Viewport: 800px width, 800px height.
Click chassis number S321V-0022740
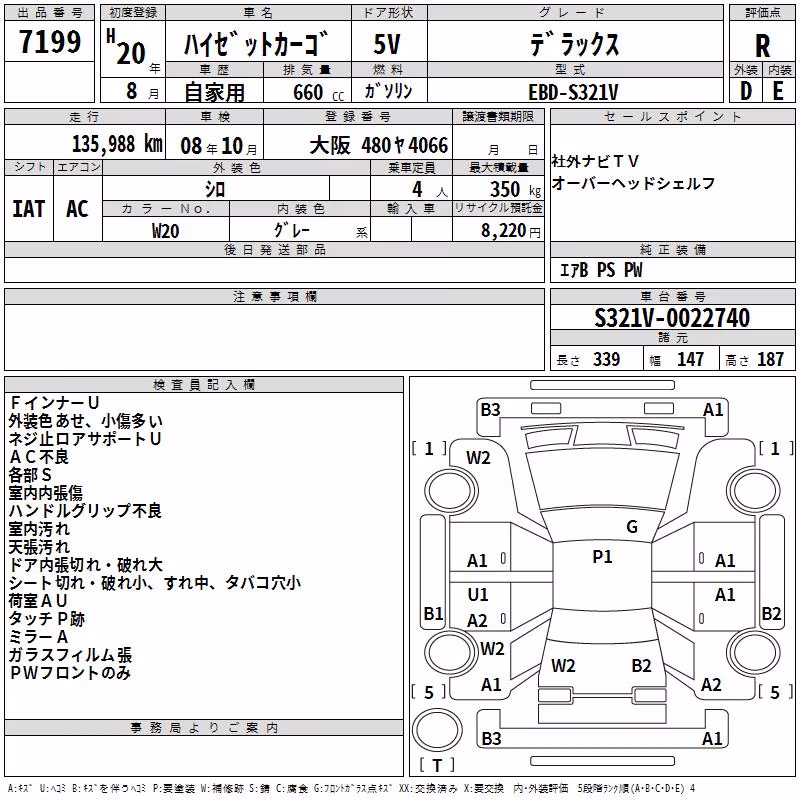672,318
